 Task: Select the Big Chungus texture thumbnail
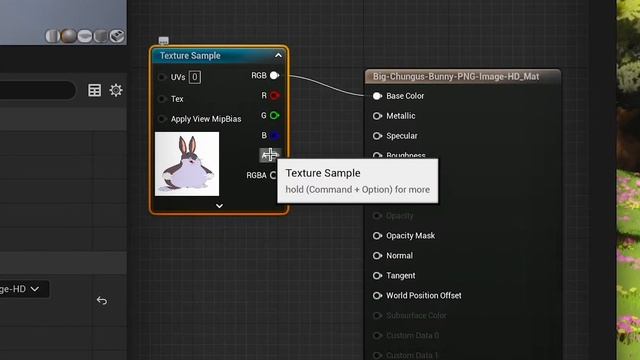pyautogui.click(x=187, y=164)
